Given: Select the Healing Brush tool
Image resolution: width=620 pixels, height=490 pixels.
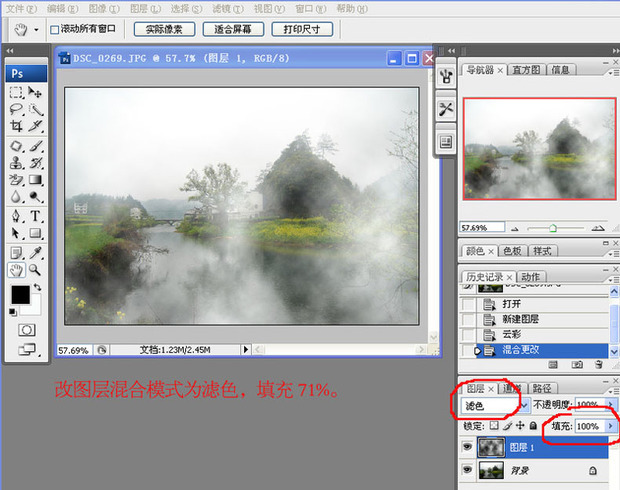Looking at the screenshot, I should point(16,146).
